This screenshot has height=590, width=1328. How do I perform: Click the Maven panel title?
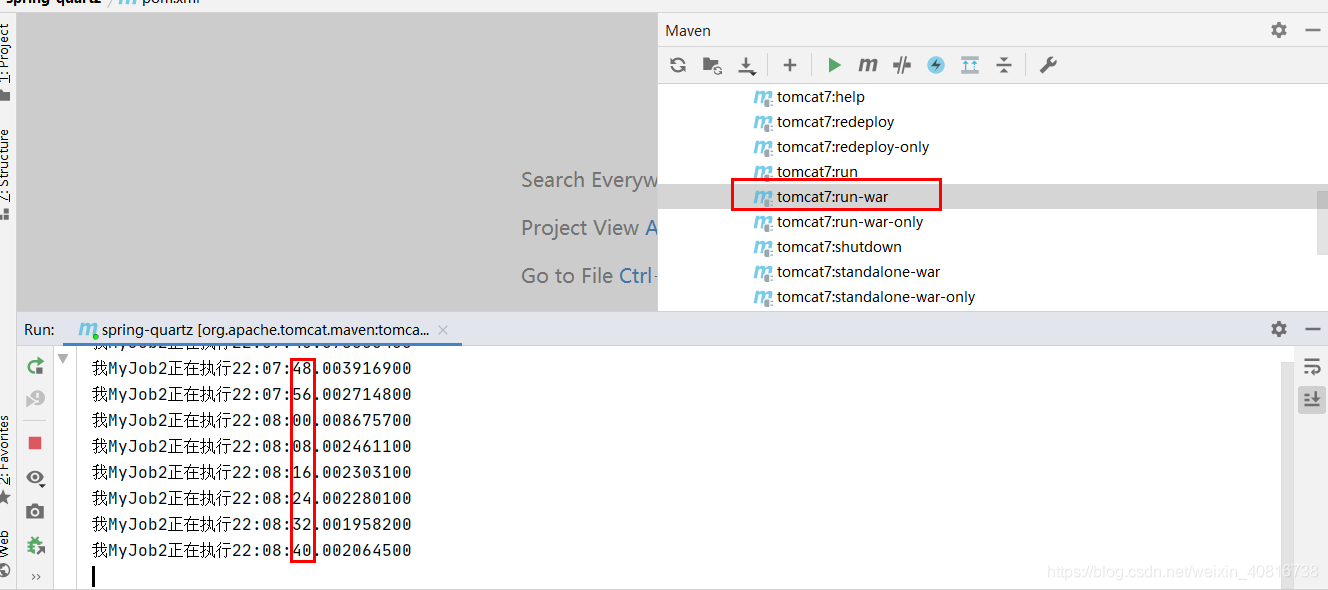pos(688,30)
